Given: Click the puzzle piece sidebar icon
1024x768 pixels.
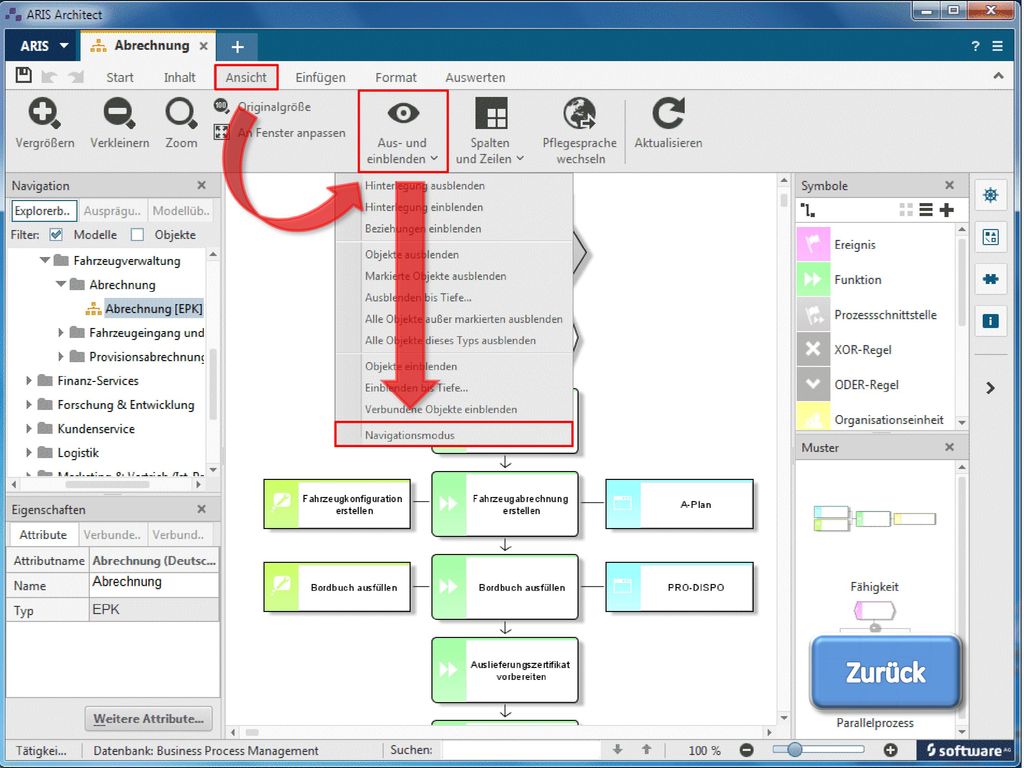Looking at the screenshot, I should click(991, 279).
